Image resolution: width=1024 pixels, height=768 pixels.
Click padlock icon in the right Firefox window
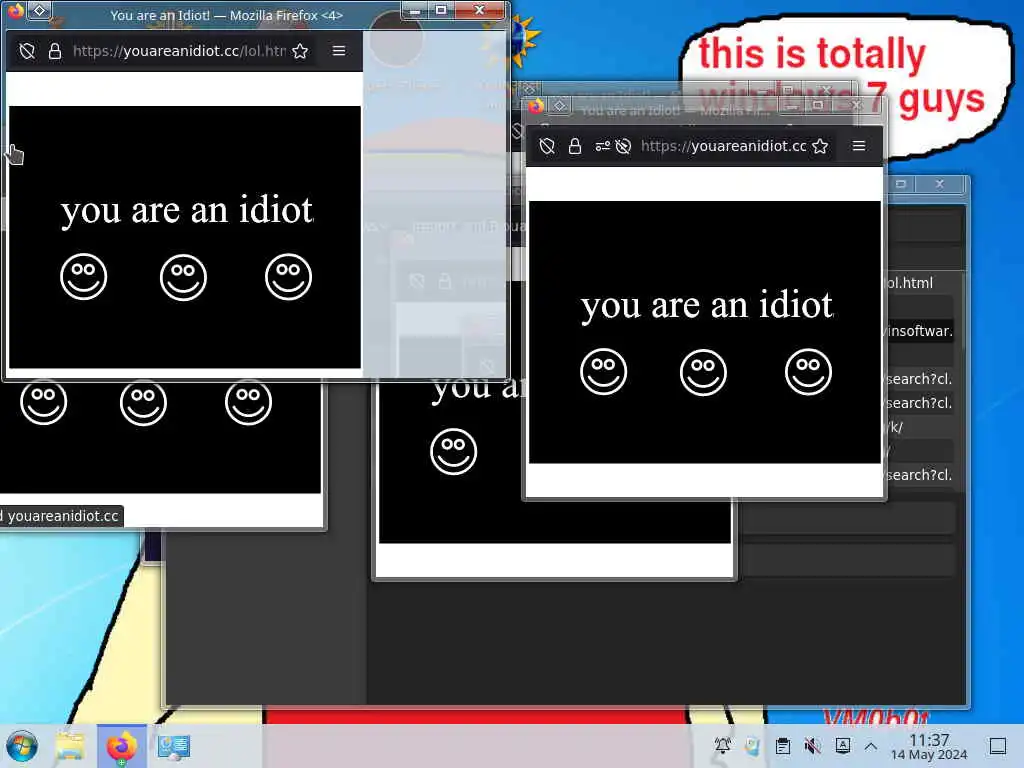point(575,146)
